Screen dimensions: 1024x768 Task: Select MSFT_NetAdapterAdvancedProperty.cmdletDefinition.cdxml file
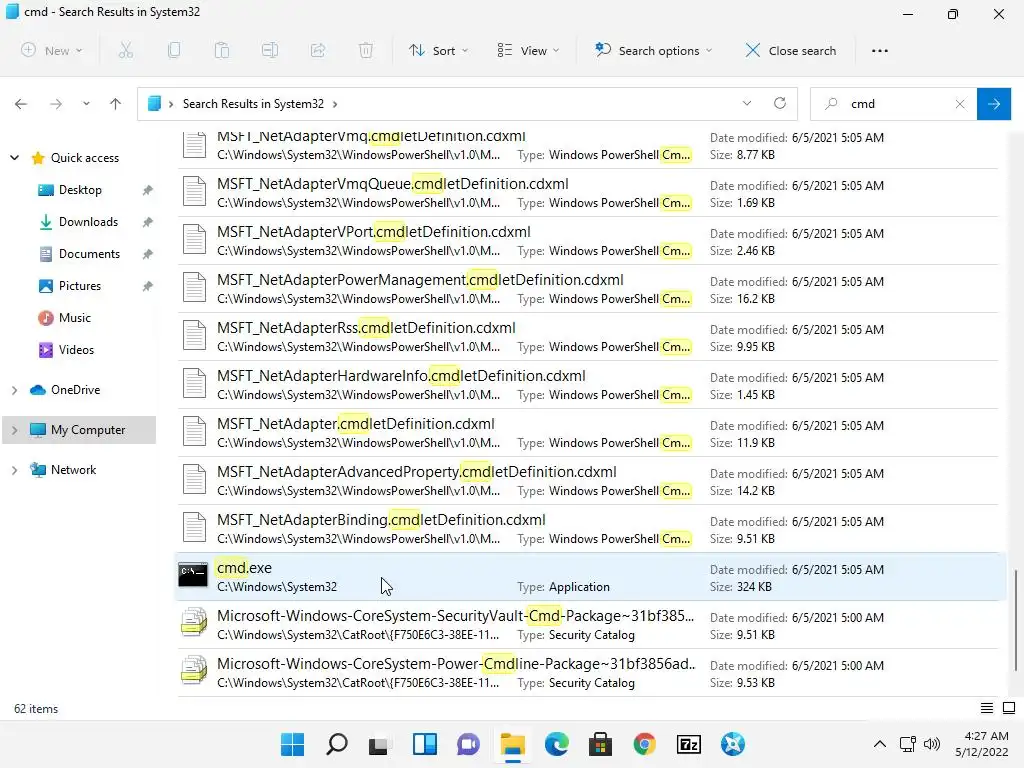588,481
